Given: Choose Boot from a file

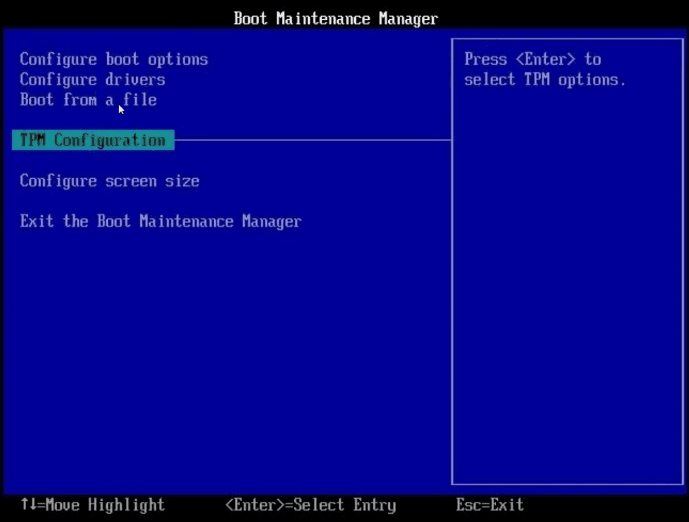Looking at the screenshot, I should point(88,100).
